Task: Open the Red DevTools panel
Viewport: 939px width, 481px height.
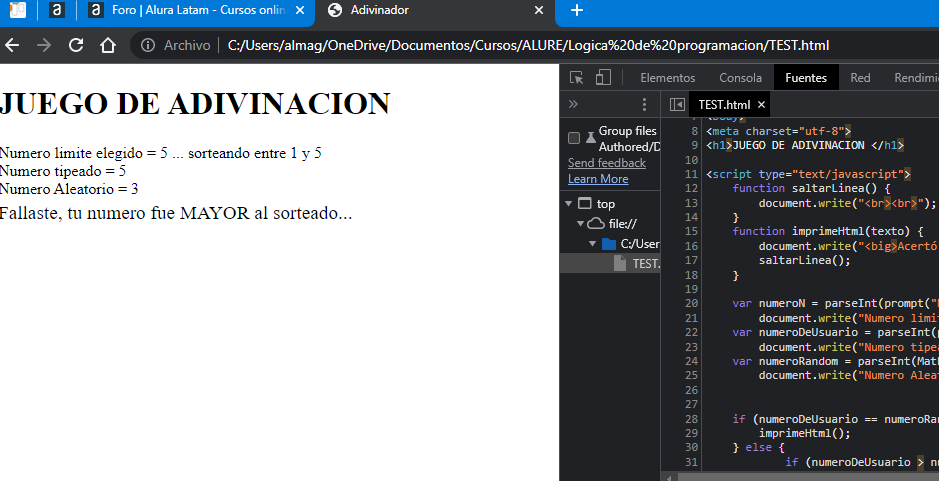Action: [x=860, y=78]
